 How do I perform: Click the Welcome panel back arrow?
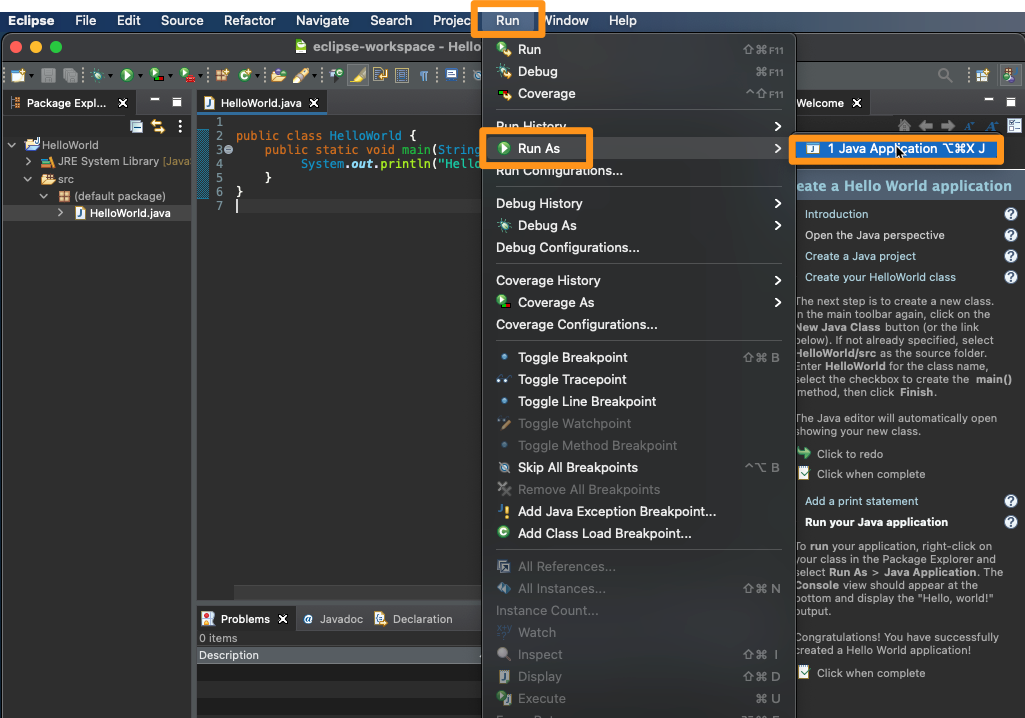point(926,126)
